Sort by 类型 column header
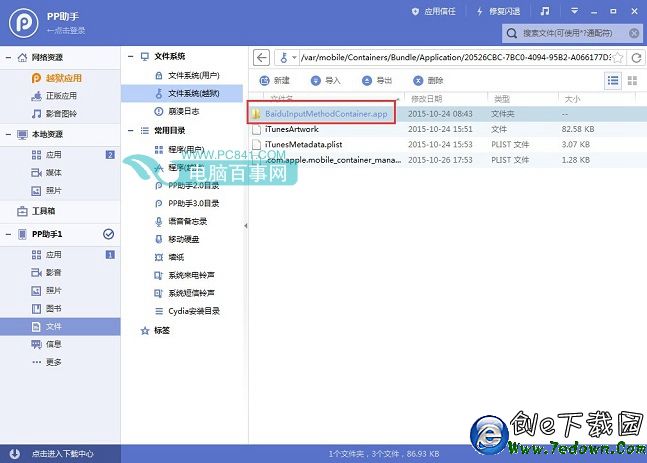Viewport: 647px width, 463px height. (x=502, y=99)
